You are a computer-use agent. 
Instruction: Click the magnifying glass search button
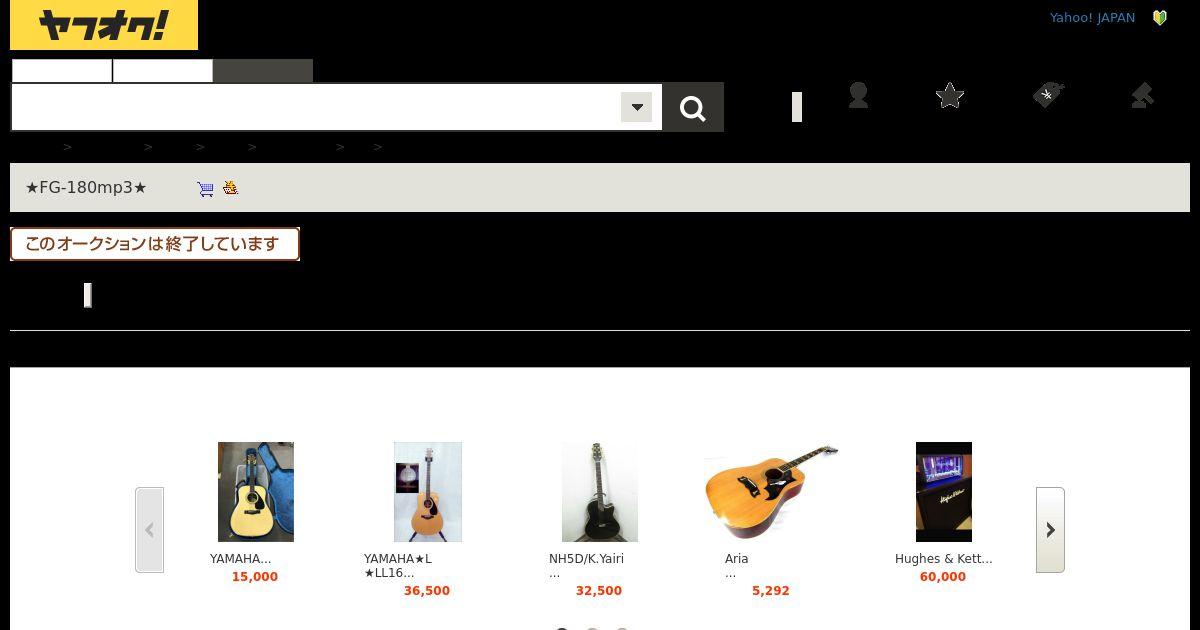click(693, 107)
